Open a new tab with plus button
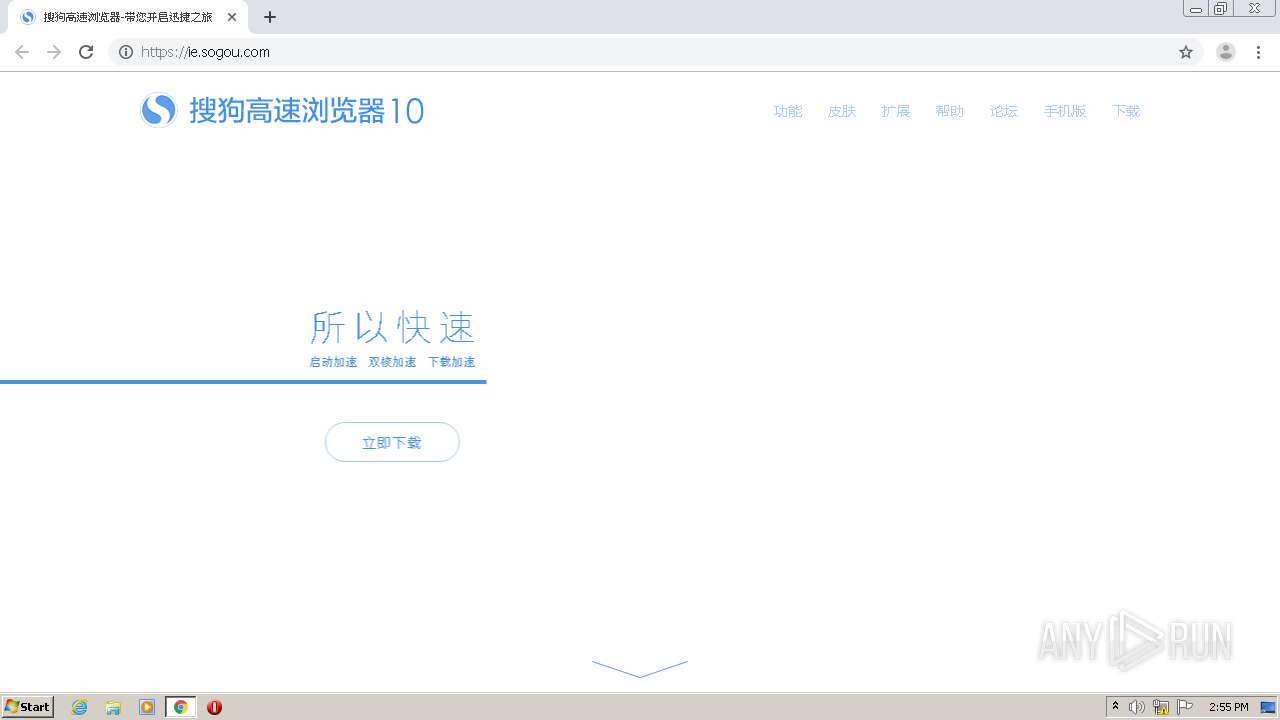Screen dimensions: 1280x720 point(270,17)
